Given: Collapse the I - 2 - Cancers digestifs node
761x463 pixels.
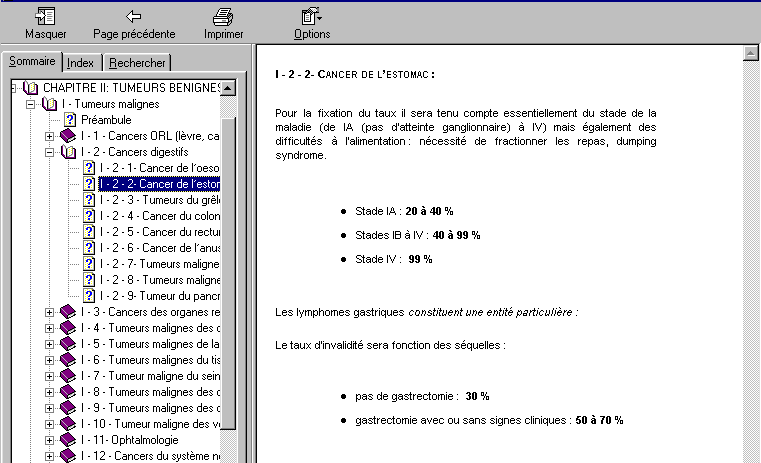Looking at the screenshot, I should coord(49,152).
